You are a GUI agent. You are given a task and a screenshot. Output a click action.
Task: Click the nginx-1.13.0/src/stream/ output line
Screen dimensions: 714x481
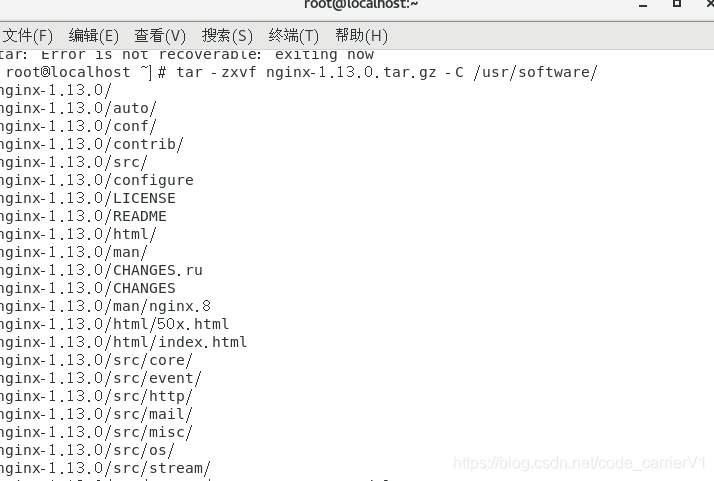coord(105,468)
